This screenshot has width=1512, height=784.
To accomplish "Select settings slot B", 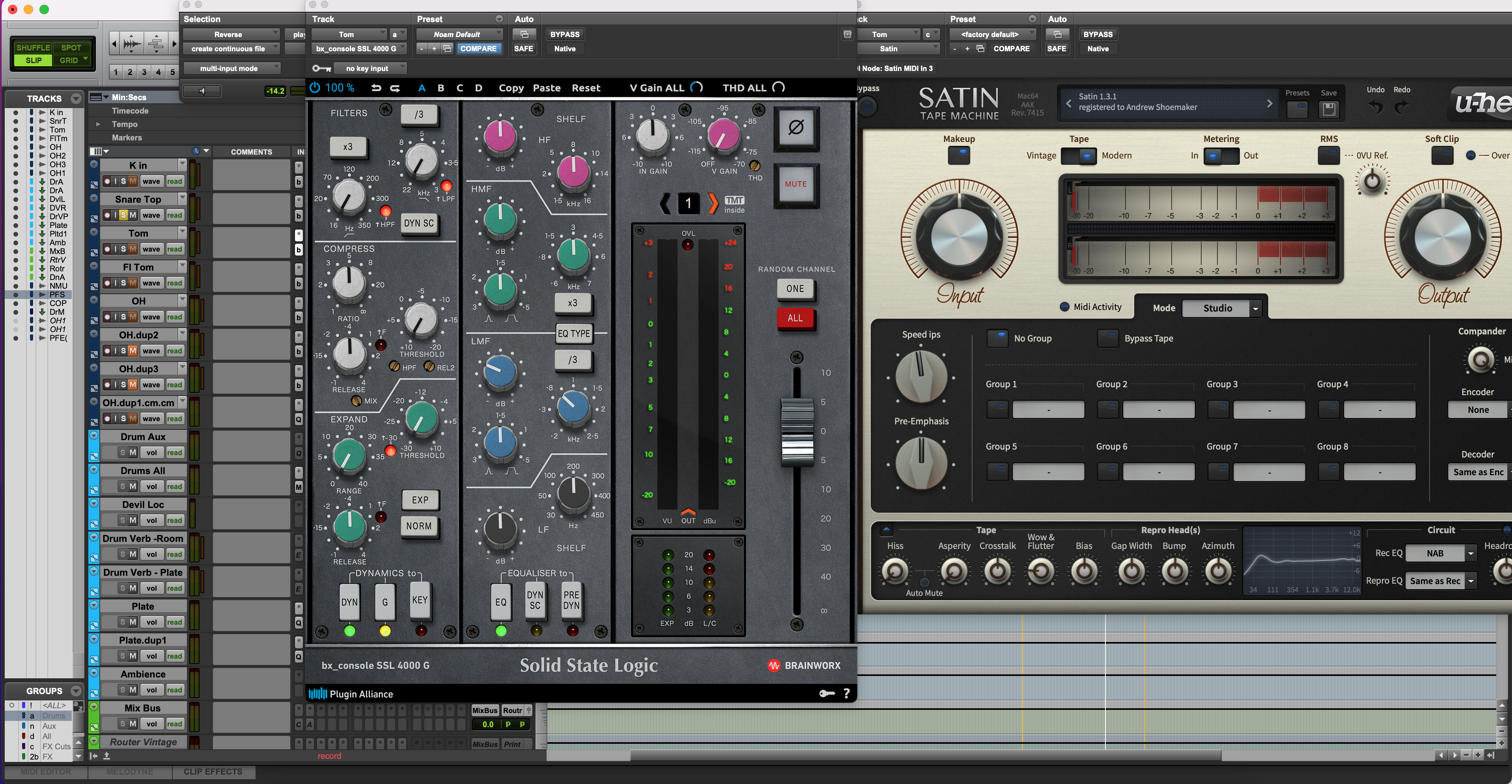I will pos(441,88).
